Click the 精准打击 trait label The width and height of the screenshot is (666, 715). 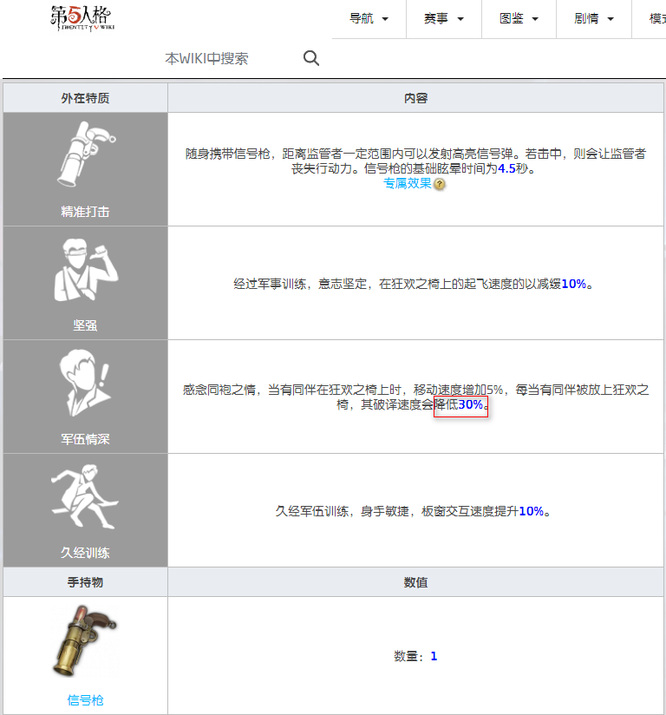85,212
